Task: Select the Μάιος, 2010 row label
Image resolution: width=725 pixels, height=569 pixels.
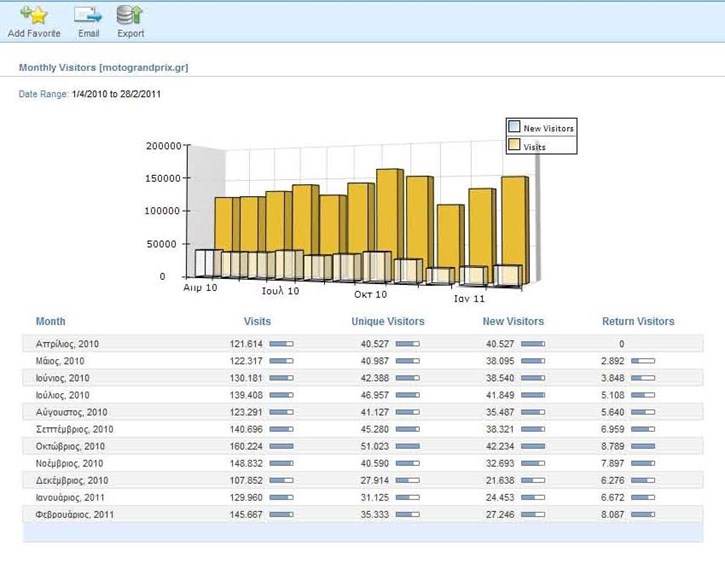Action: click(60, 361)
